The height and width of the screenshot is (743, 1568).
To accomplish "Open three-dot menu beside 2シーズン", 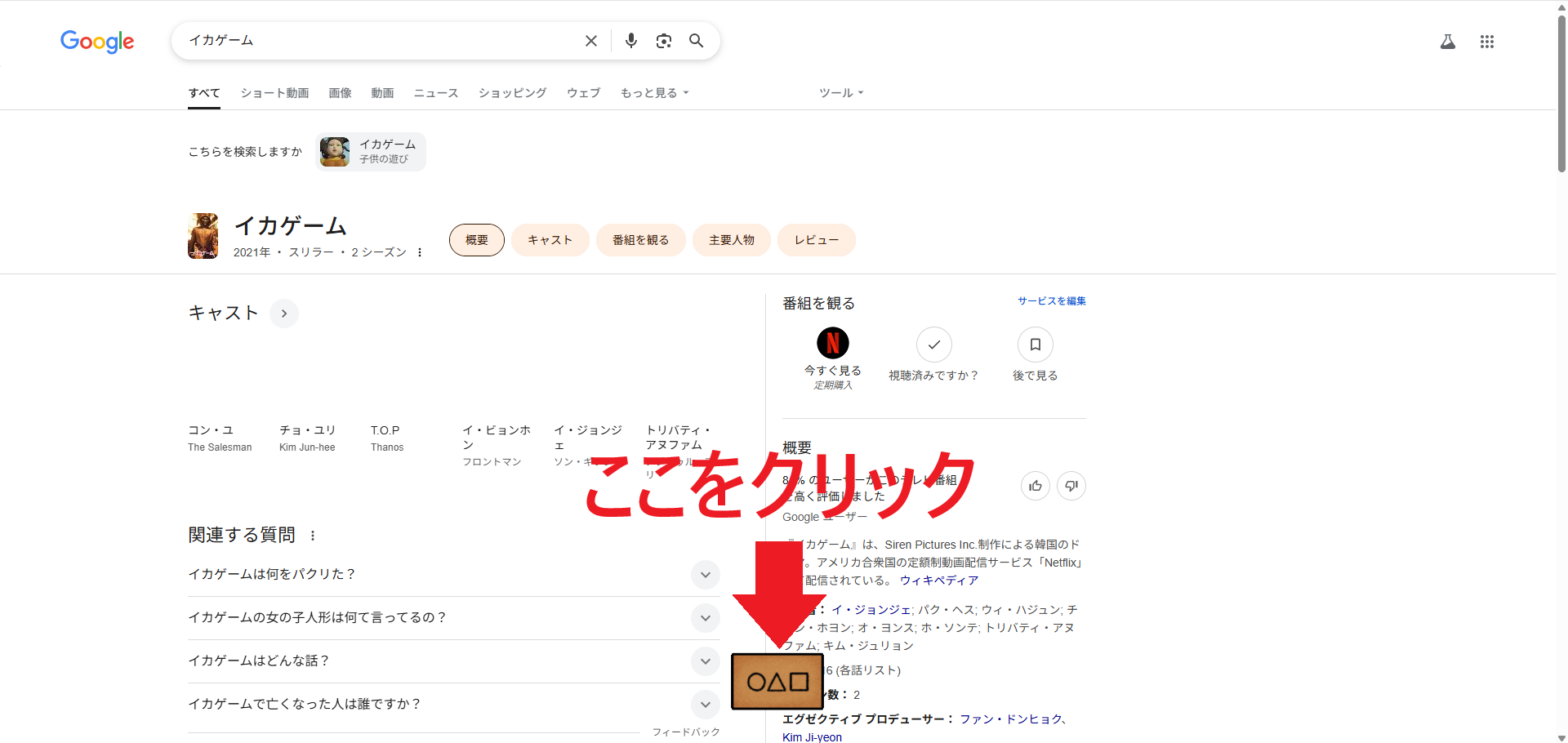I will point(420,252).
